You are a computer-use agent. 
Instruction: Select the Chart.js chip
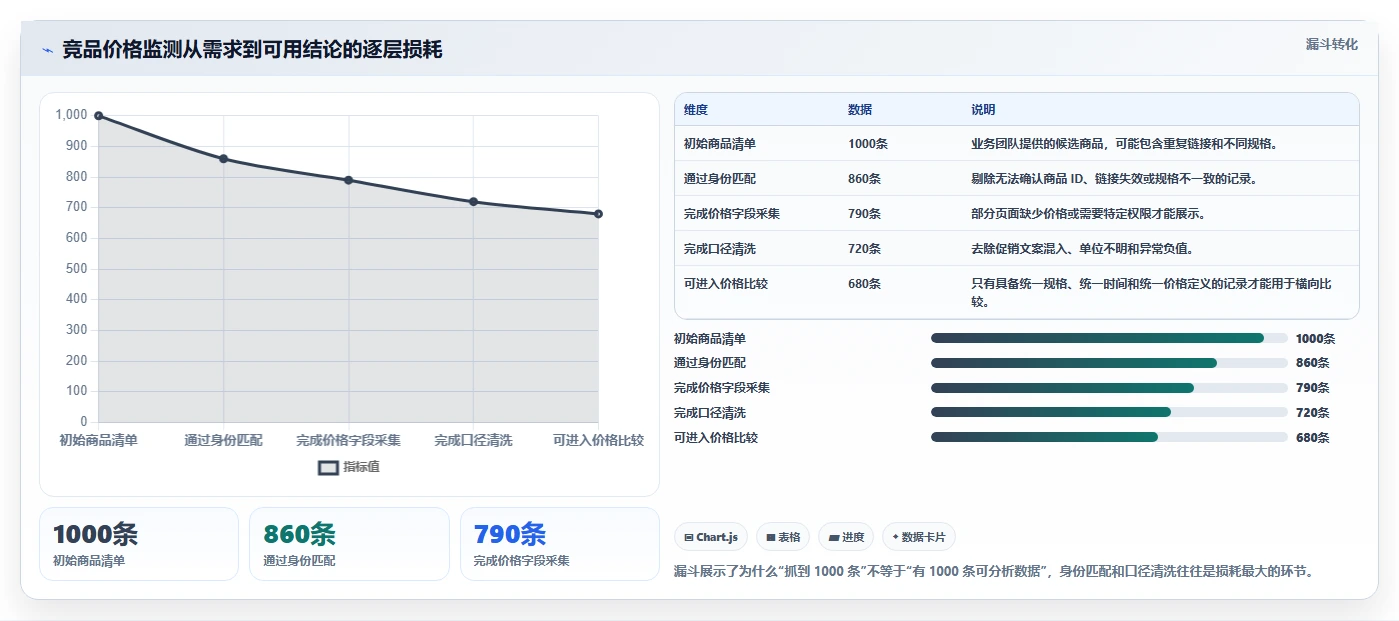(710, 537)
